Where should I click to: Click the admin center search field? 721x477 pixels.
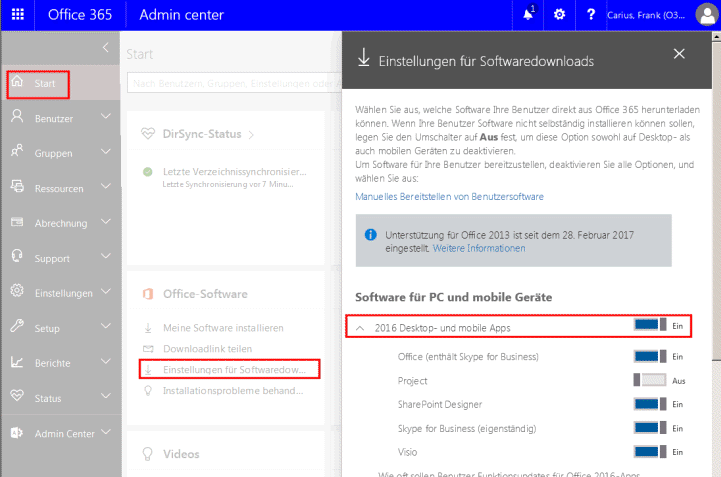pos(234,83)
